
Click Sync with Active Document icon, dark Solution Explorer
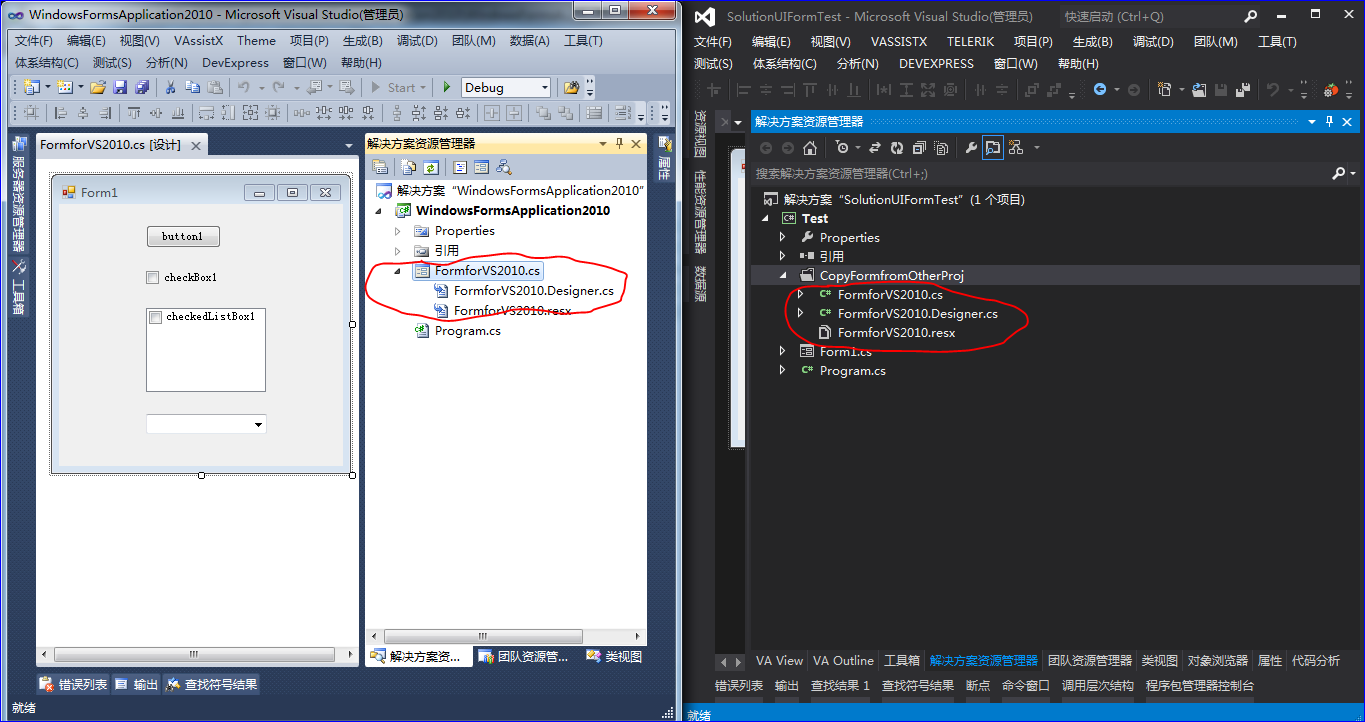(875, 148)
